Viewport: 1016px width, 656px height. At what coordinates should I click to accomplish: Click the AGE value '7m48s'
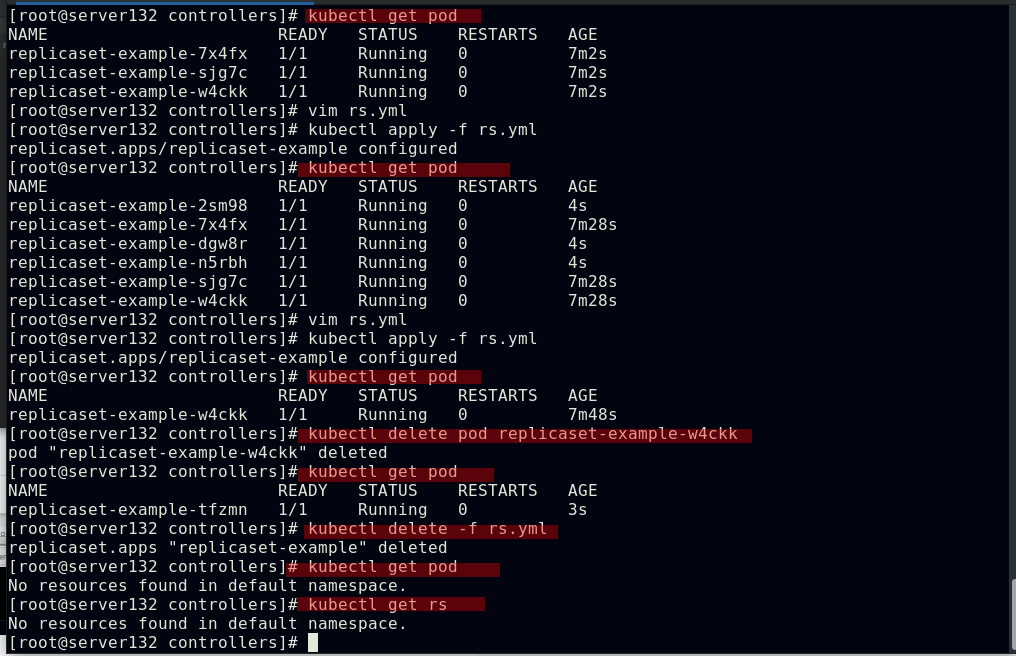point(592,415)
